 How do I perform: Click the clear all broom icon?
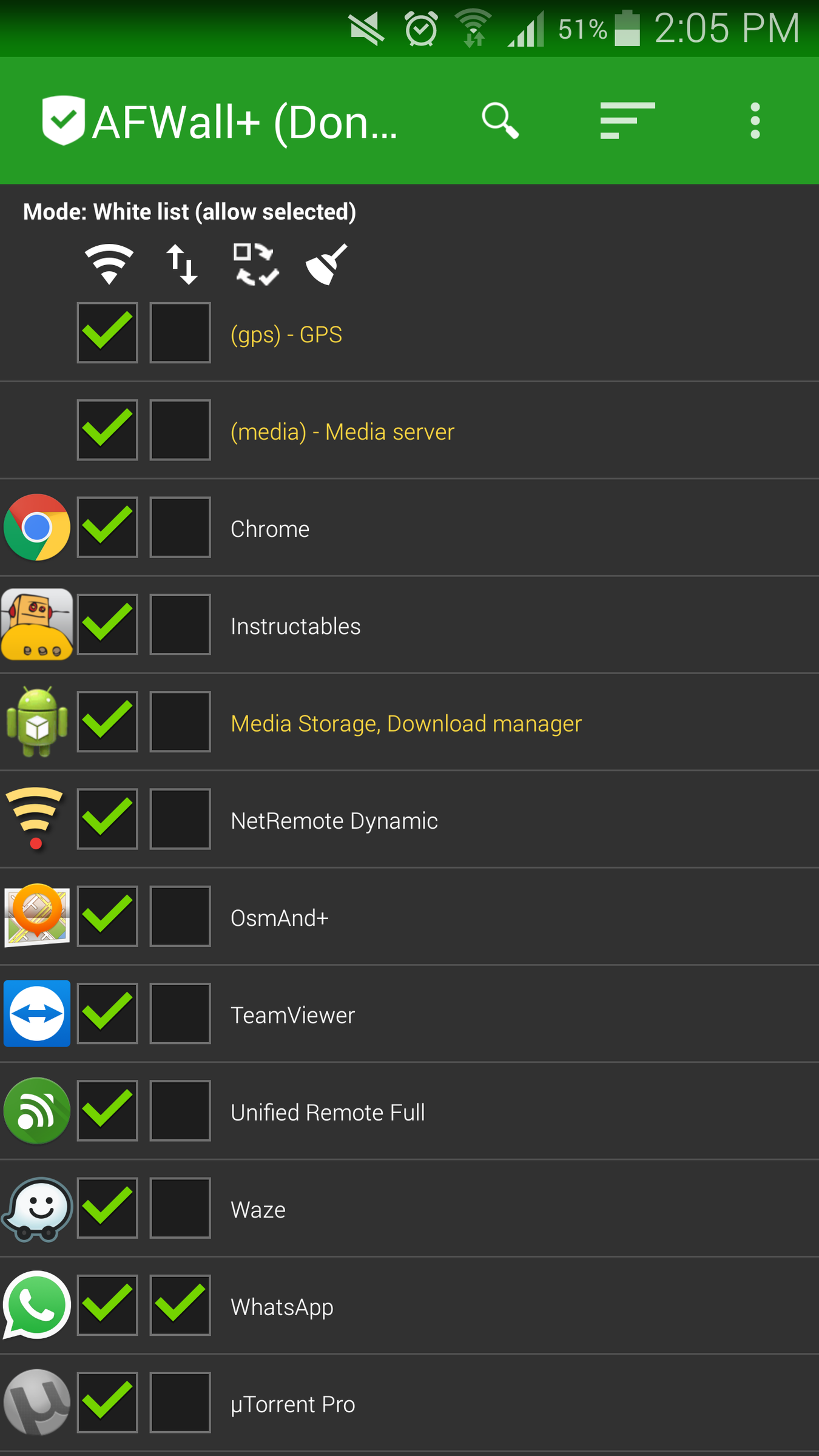click(326, 265)
